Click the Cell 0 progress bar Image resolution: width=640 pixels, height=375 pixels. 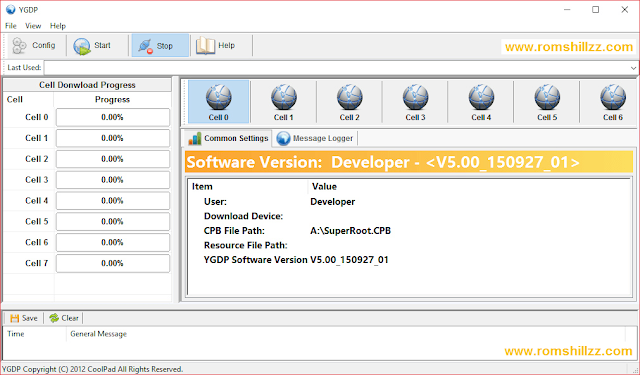[x=113, y=117]
